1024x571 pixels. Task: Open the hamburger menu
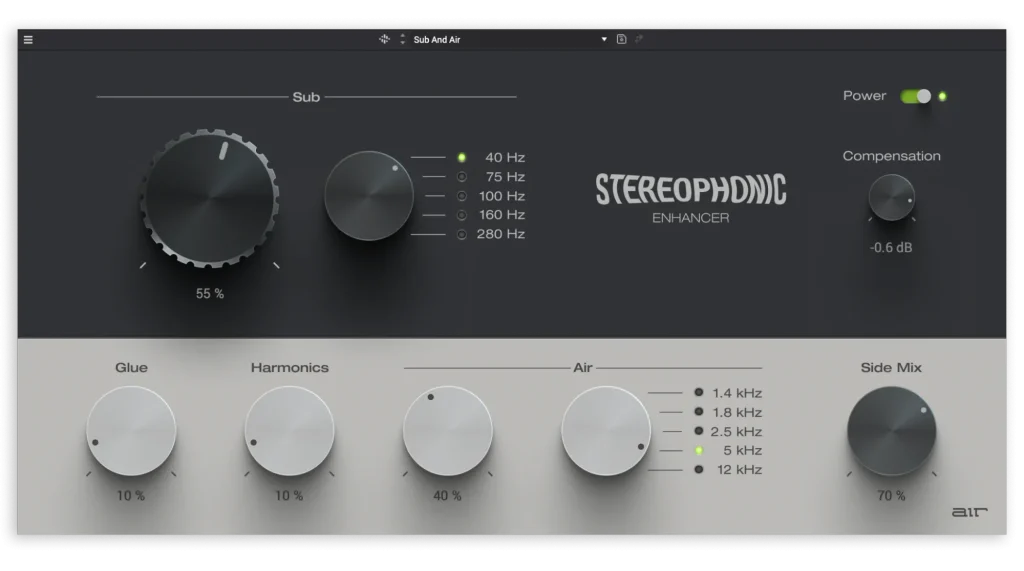pyautogui.click(x=28, y=40)
